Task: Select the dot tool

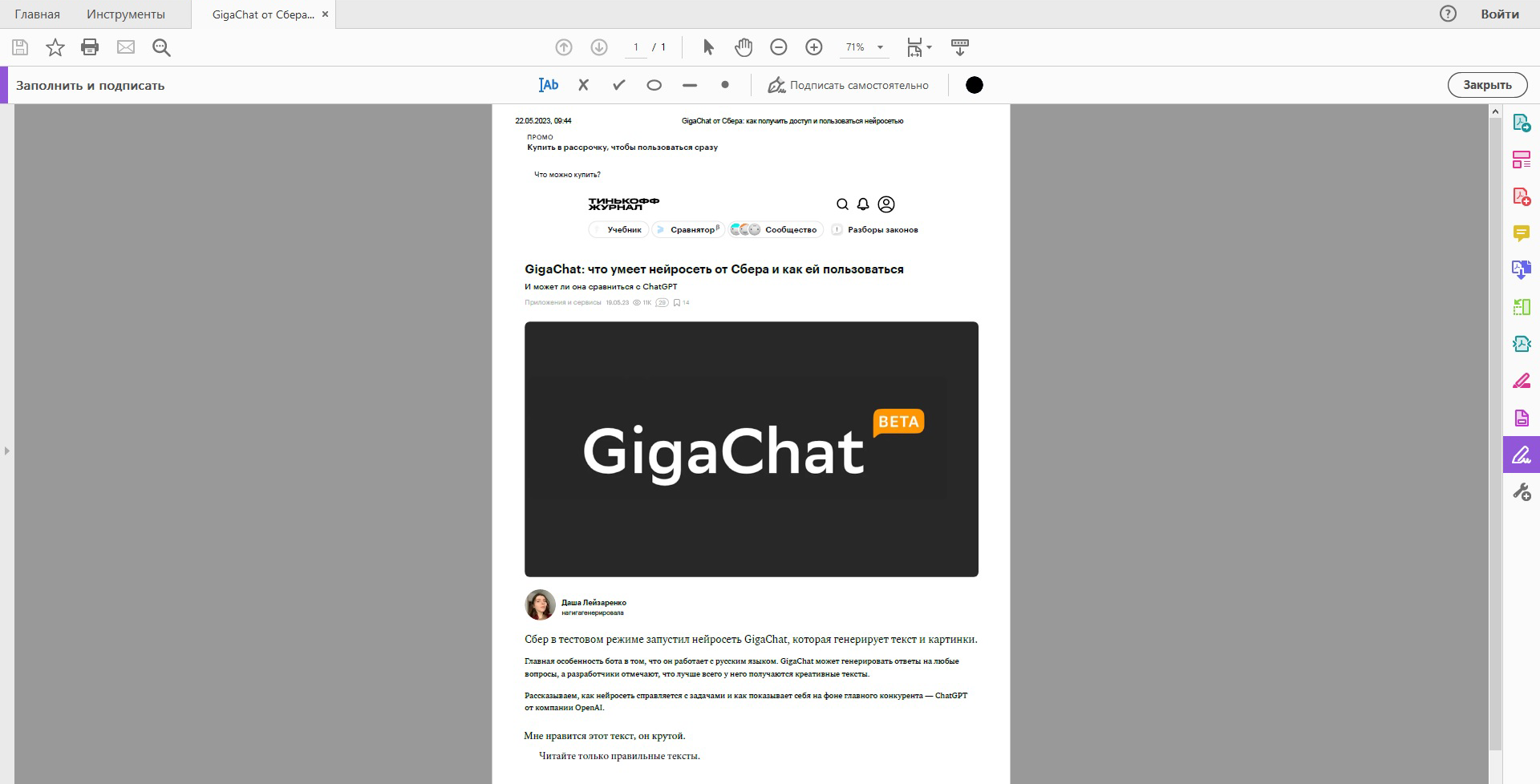Action: [725, 85]
